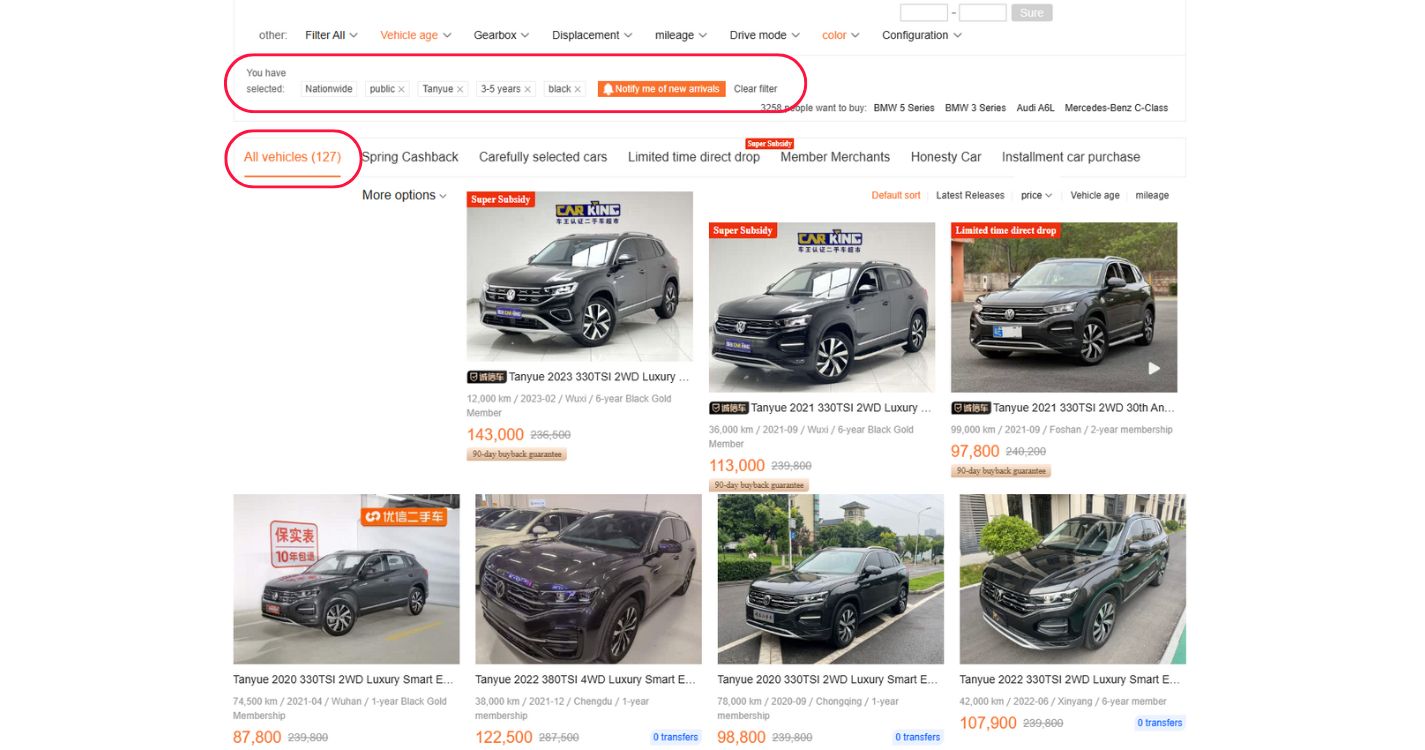Remove the '3-5 years' filter tag
The height and width of the screenshot is (750, 1425).
528,89
